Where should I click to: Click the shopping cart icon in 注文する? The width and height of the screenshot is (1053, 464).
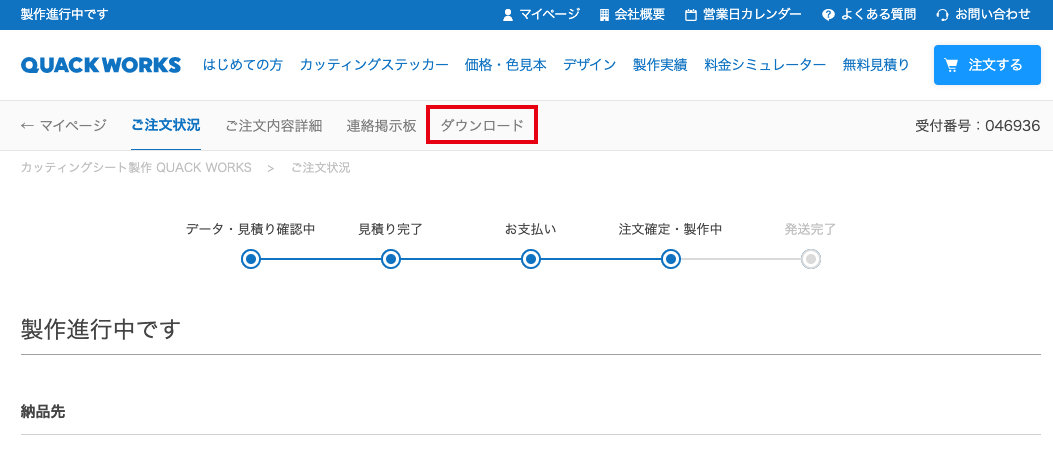coord(952,65)
